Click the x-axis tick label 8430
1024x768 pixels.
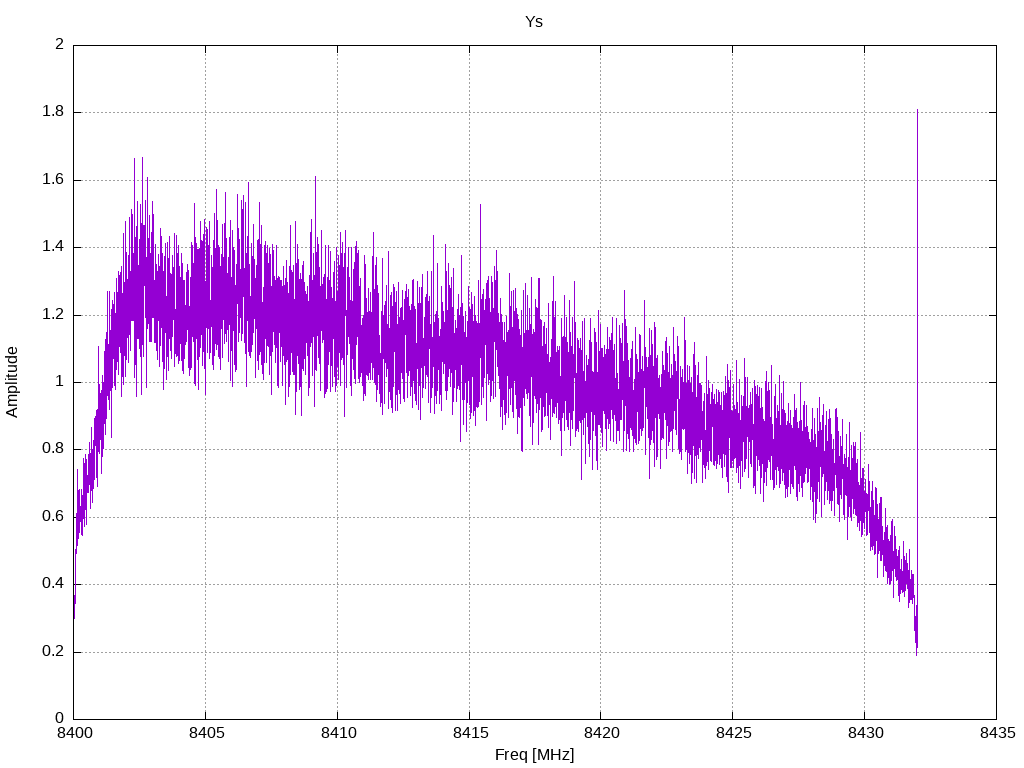[865, 733]
